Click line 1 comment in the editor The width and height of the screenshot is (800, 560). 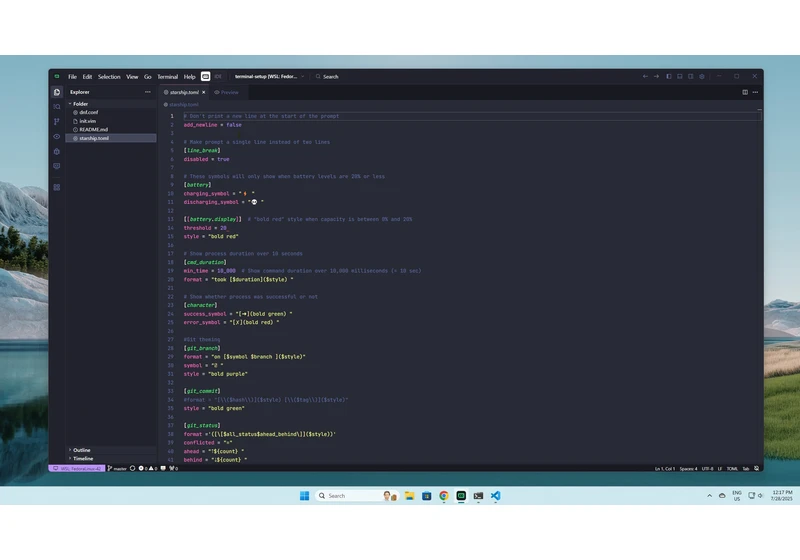(x=261, y=116)
